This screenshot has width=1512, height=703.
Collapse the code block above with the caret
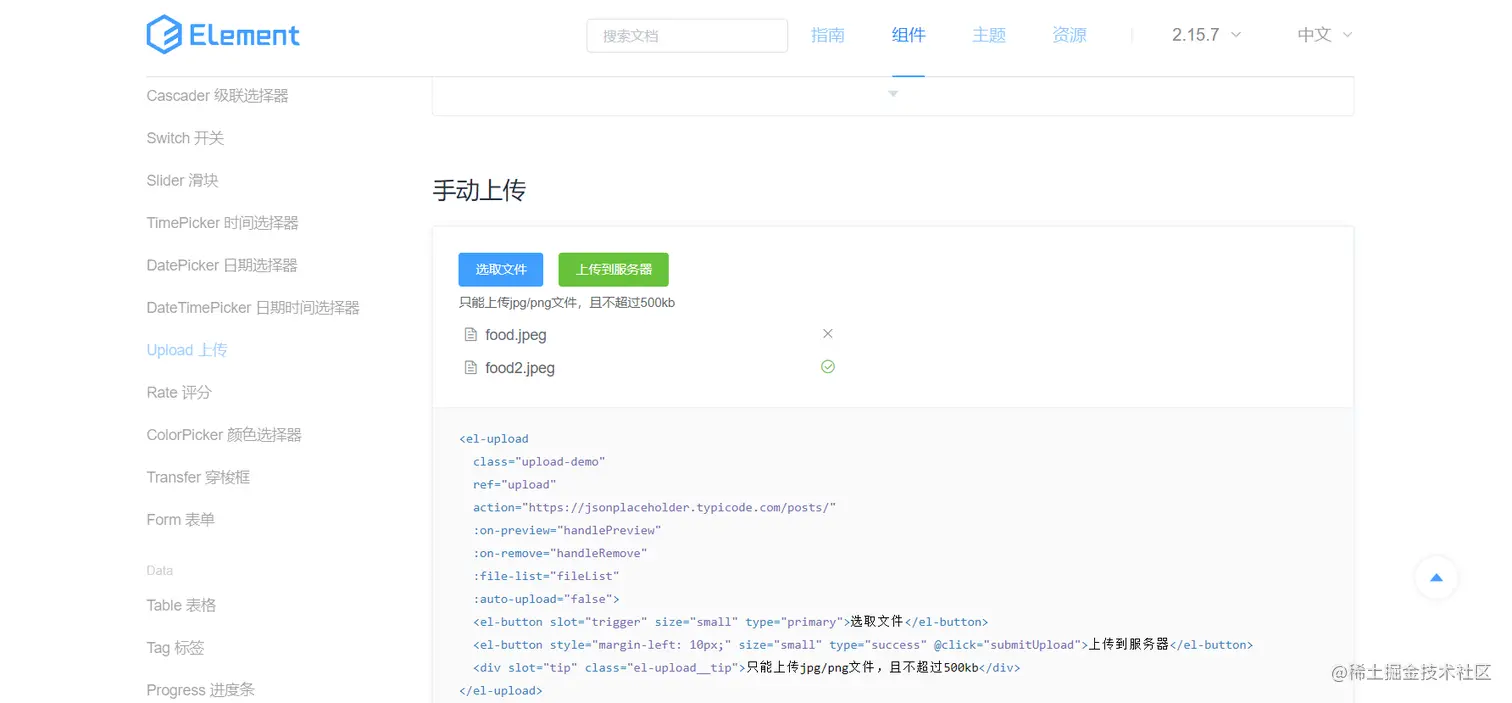tap(893, 94)
